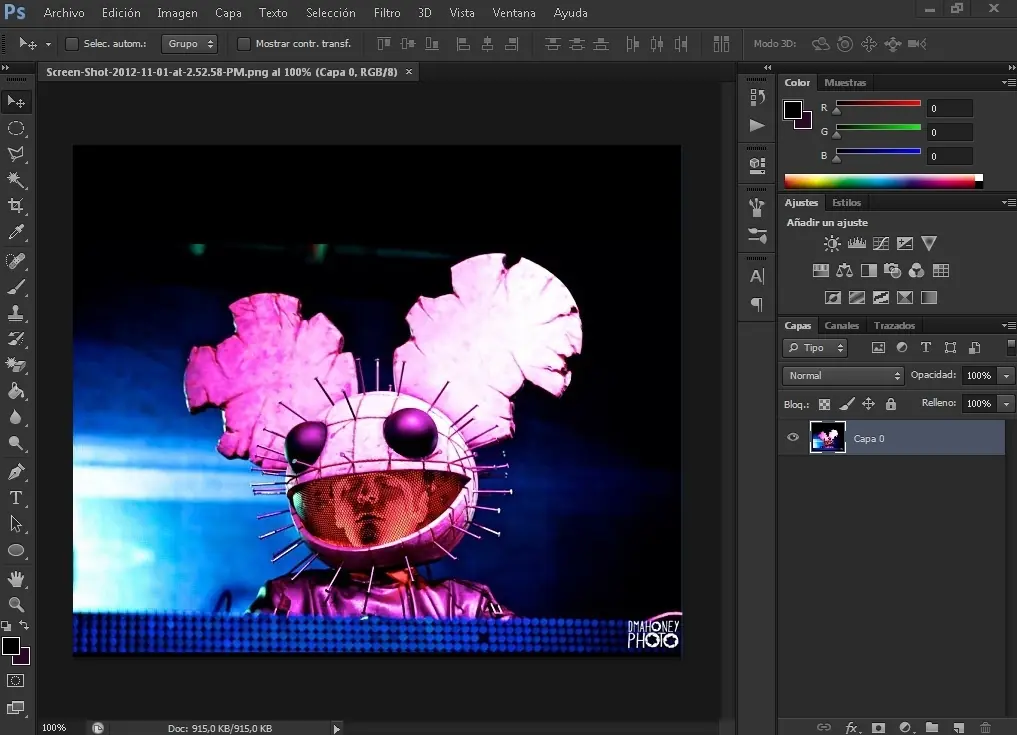
Task: Select the Path Selection tool
Action: (x=16, y=524)
